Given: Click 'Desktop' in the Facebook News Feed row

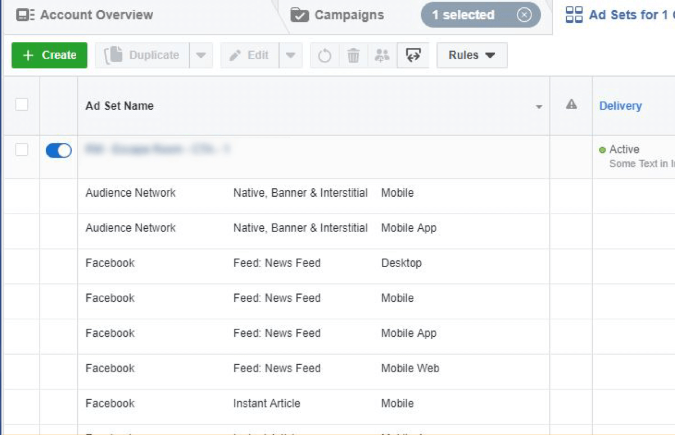Looking at the screenshot, I should (401, 263).
